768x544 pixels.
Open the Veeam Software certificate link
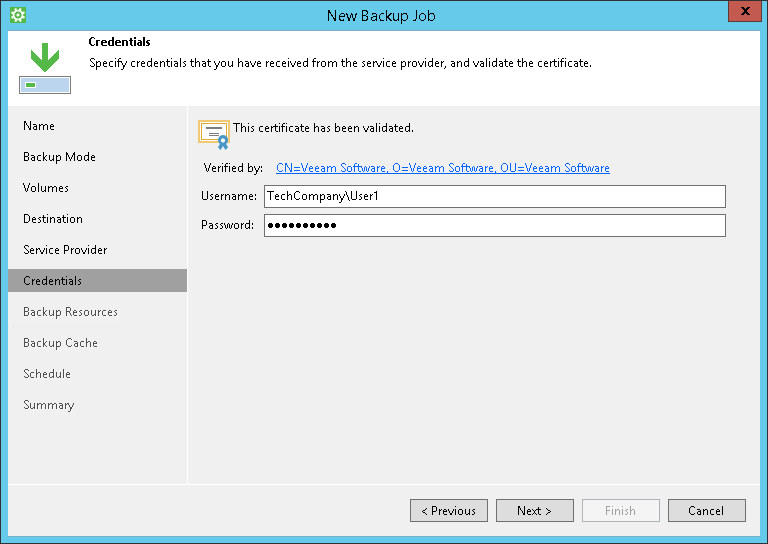pyautogui.click(x=442, y=168)
